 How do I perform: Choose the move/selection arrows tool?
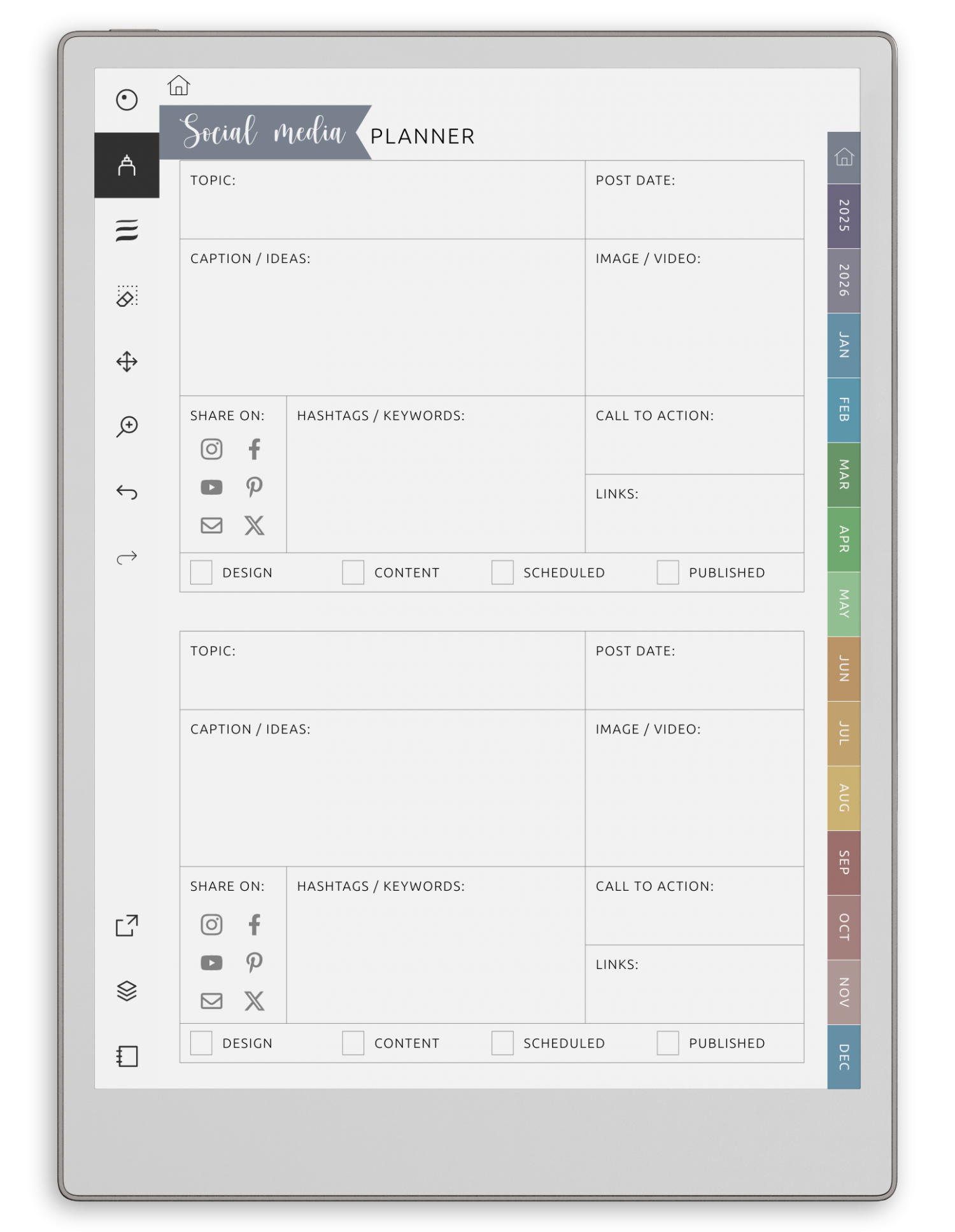pyautogui.click(x=127, y=362)
